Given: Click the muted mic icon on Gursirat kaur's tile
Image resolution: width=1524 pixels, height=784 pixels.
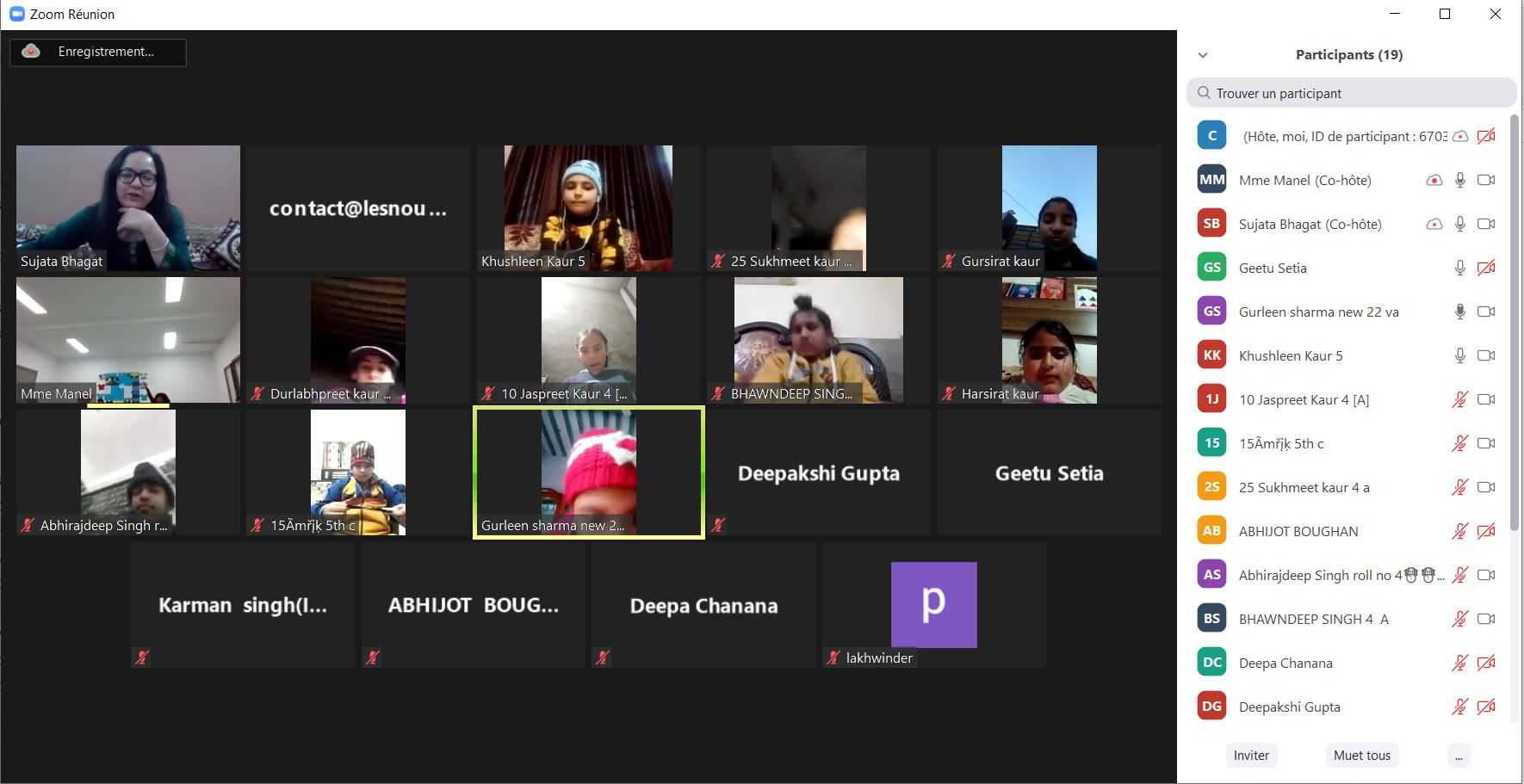Looking at the screenshot, I should point(949,261).
